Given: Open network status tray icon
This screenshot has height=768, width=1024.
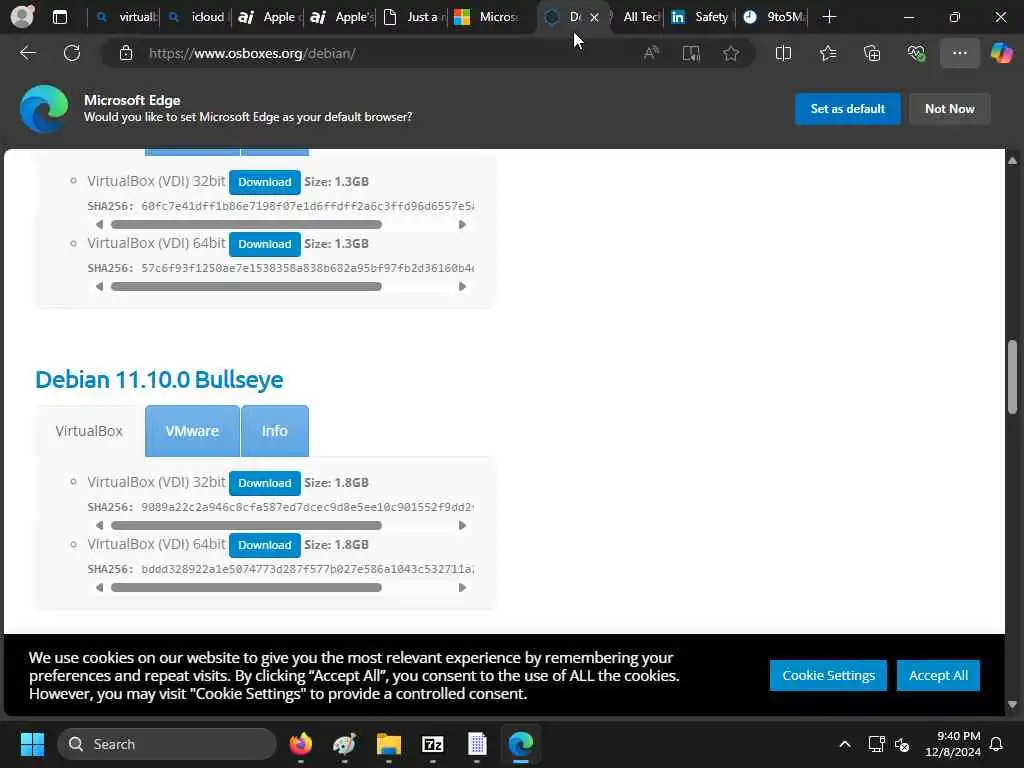Looking at the screenshot, I should [876, 744].
